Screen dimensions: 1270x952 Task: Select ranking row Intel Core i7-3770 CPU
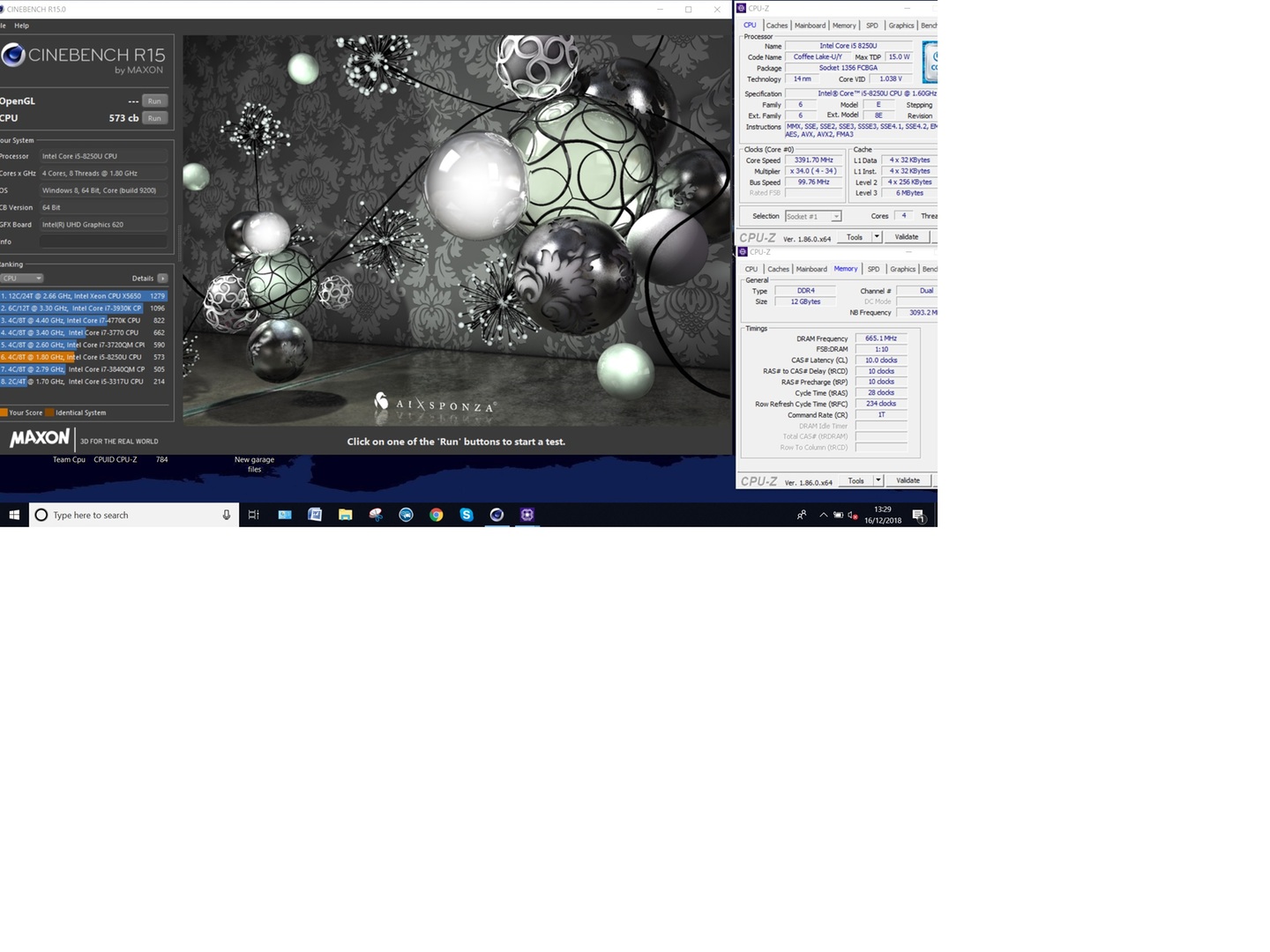tap(84, 333)
